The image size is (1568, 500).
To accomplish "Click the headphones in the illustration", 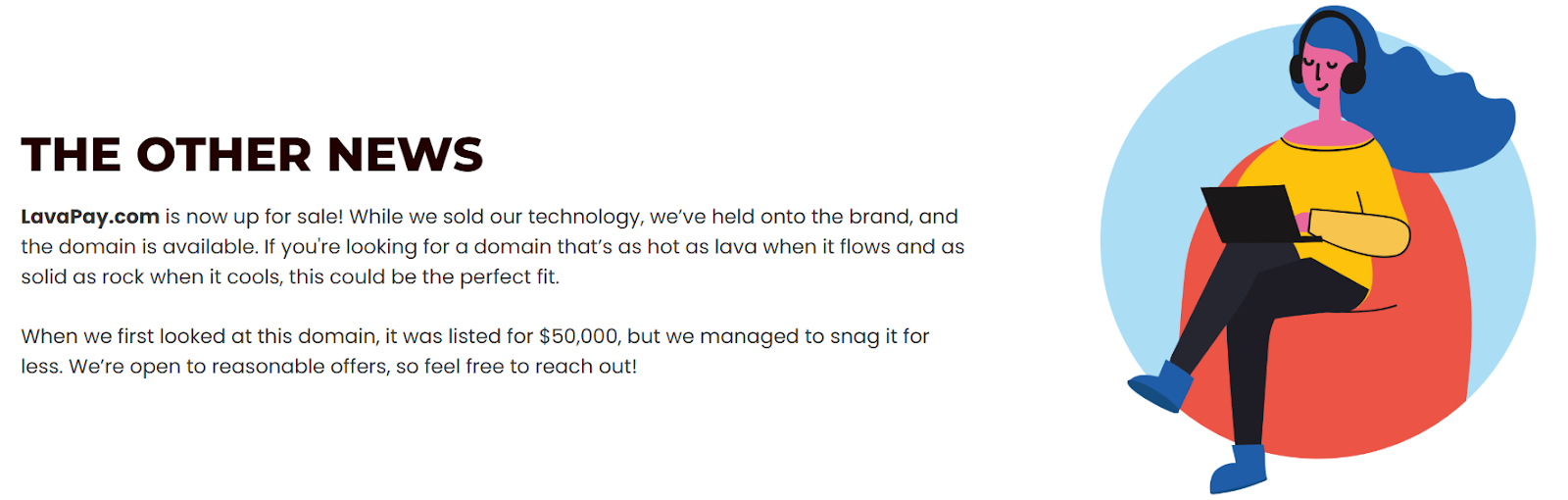I will point(1352,75).
